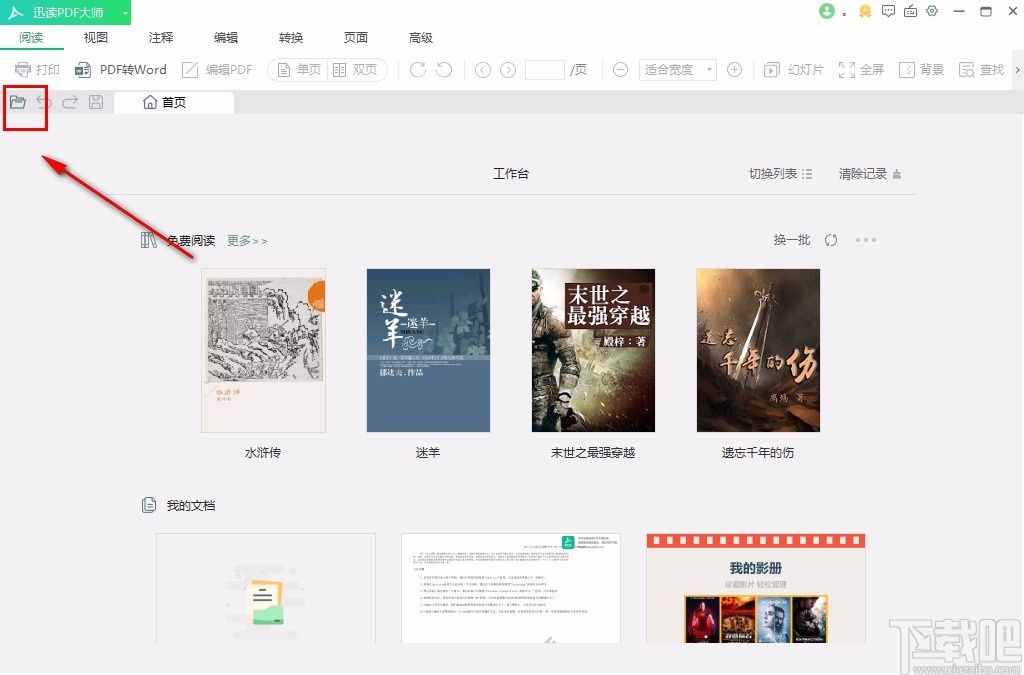Select the PDF转Word conversion tool

120,69
